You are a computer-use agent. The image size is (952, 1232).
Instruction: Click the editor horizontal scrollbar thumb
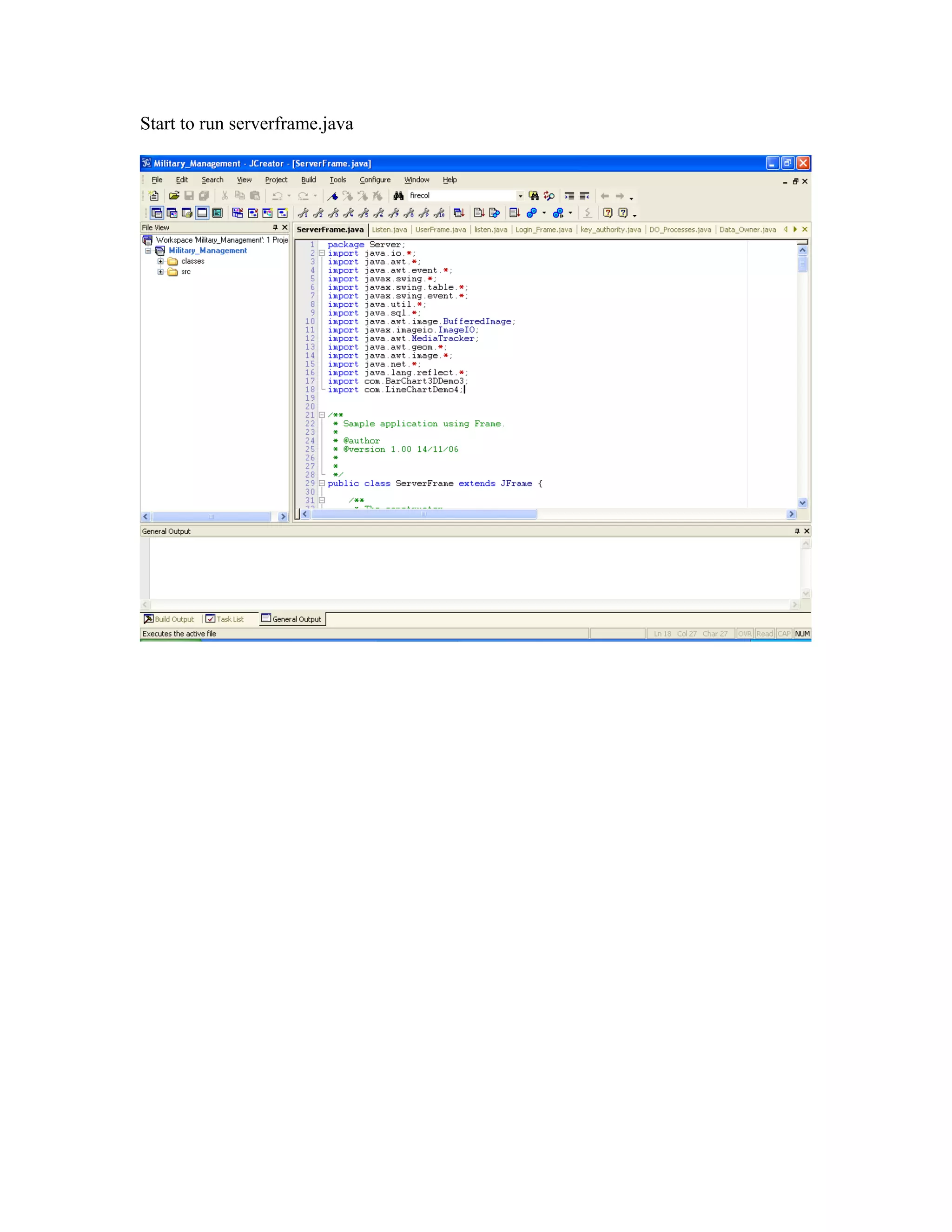424,515
